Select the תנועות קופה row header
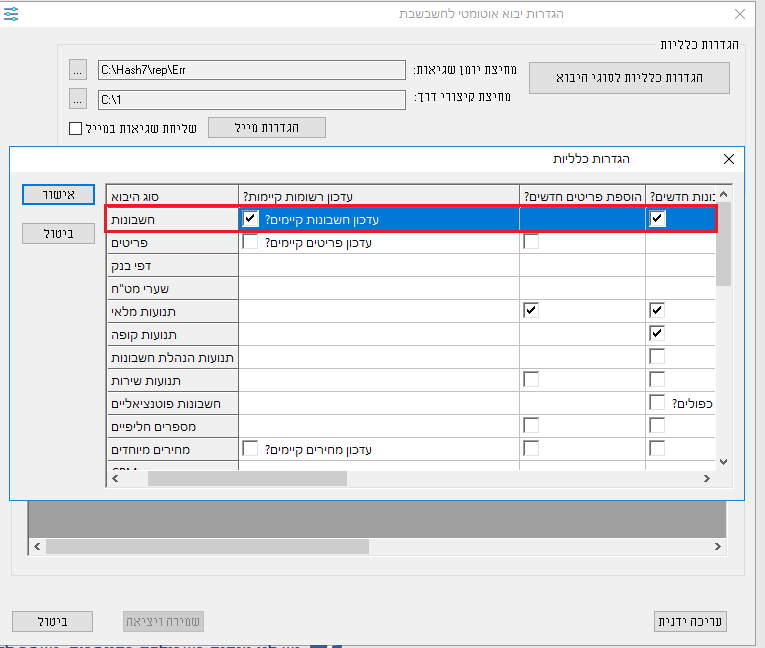This screenshot has width=765, height=648. coord(172,334)
